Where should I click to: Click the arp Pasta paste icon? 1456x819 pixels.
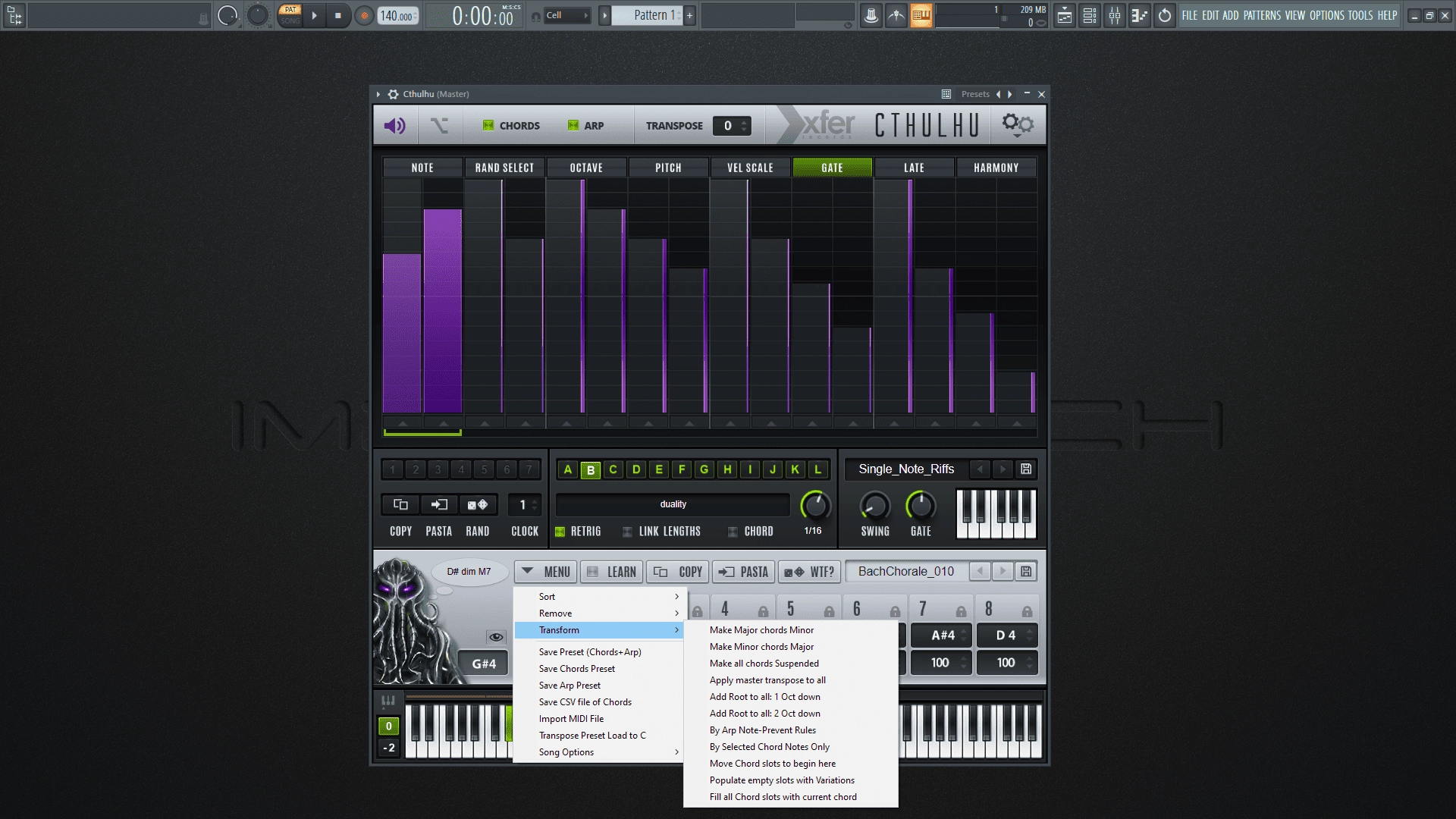pos(438,504)
